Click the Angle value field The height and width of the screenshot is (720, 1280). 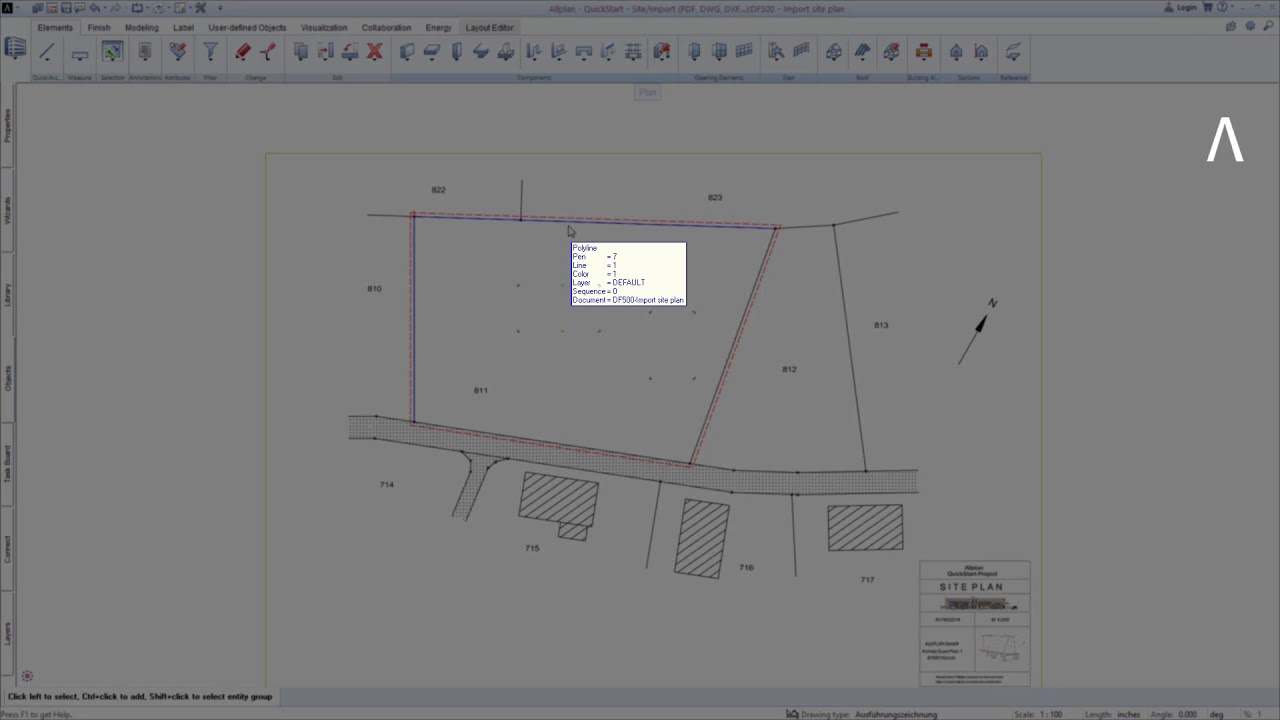click(x=1187, y=714)
